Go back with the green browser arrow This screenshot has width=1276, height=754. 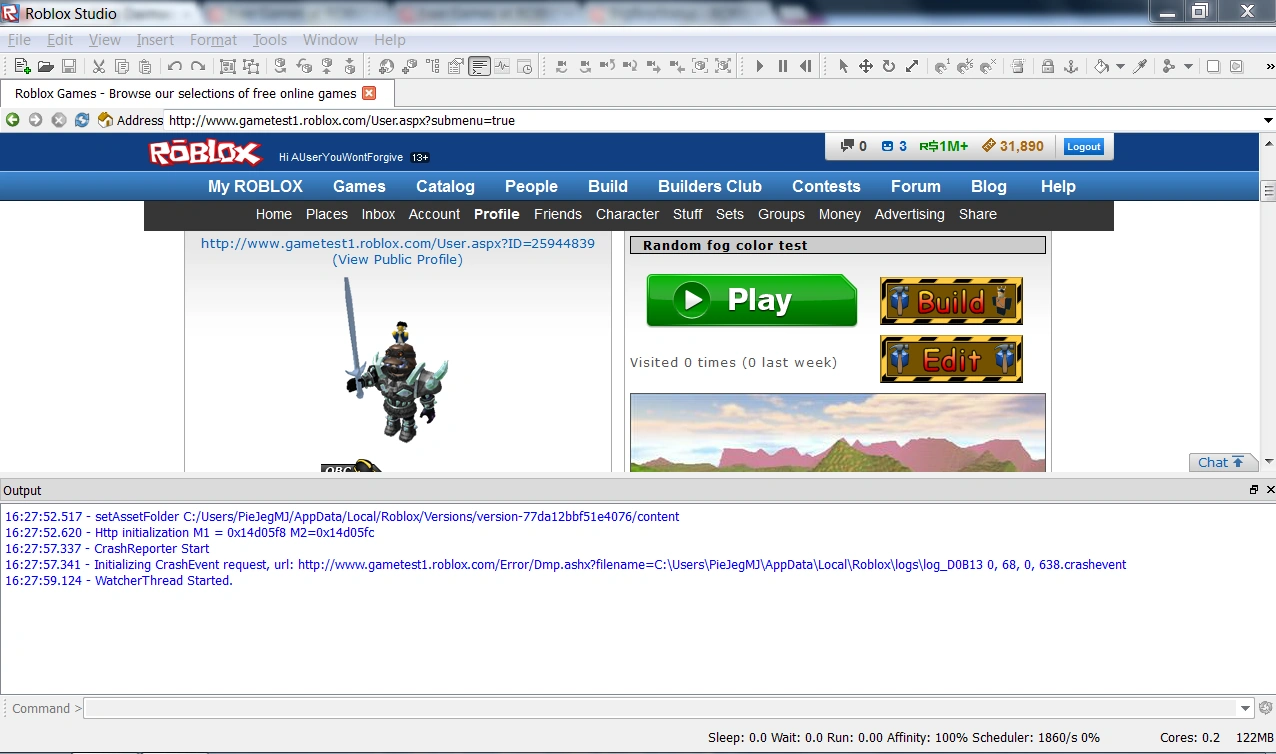13,120
